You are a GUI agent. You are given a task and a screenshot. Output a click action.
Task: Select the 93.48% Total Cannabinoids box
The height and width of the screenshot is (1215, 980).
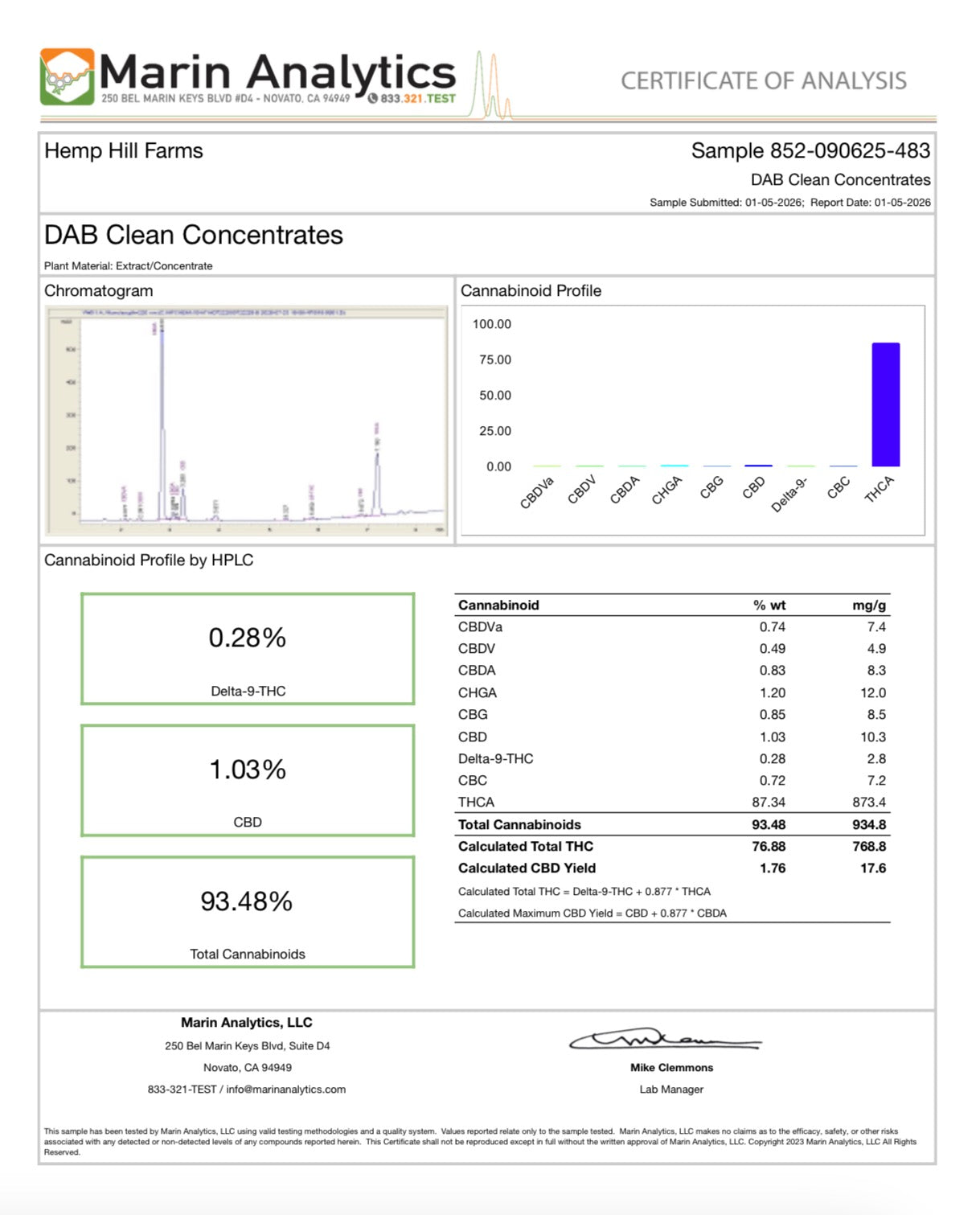coord(248,912)
